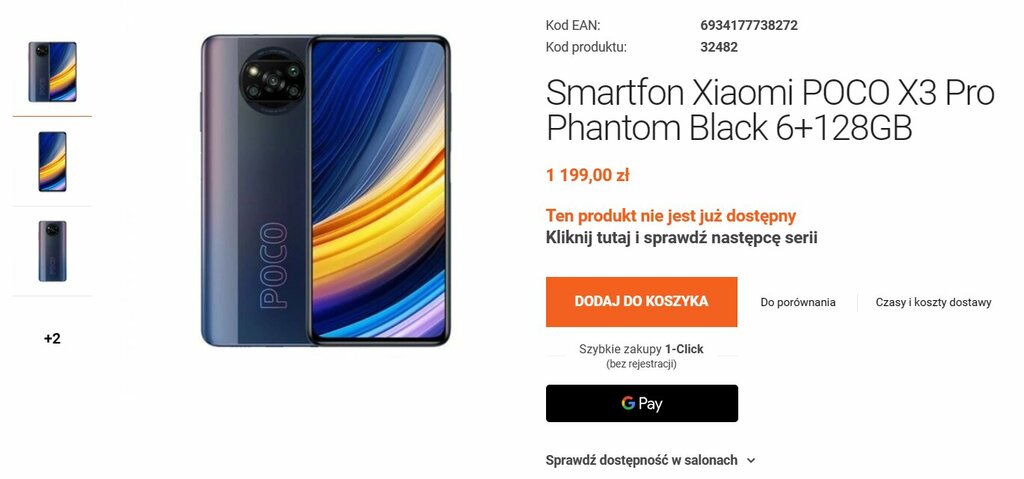Click the main POCO X3 Pro product image
Screen dimensions: 1024x479
(x=325, y=191)
